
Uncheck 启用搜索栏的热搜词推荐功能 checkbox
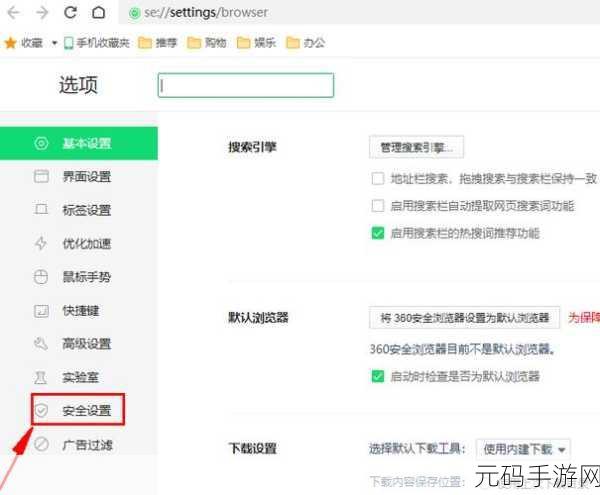point(378,233)
